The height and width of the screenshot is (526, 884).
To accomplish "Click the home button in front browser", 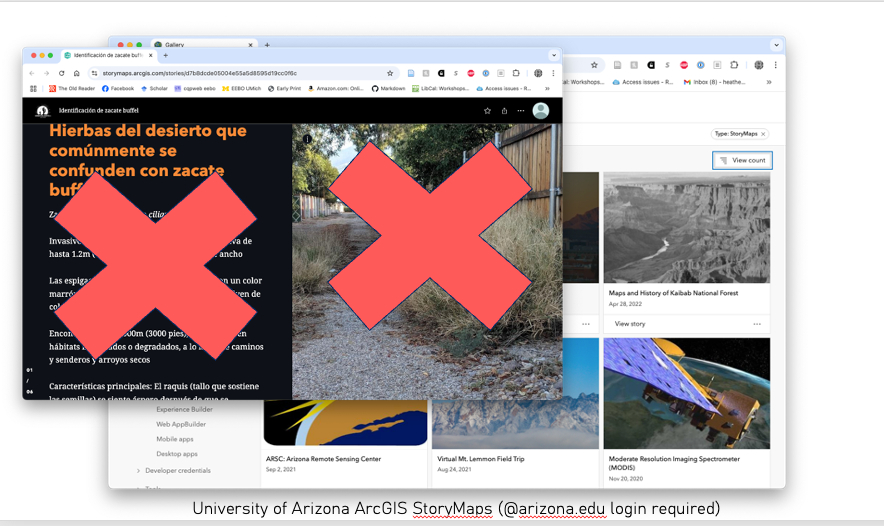I will (x=76, y=73).
